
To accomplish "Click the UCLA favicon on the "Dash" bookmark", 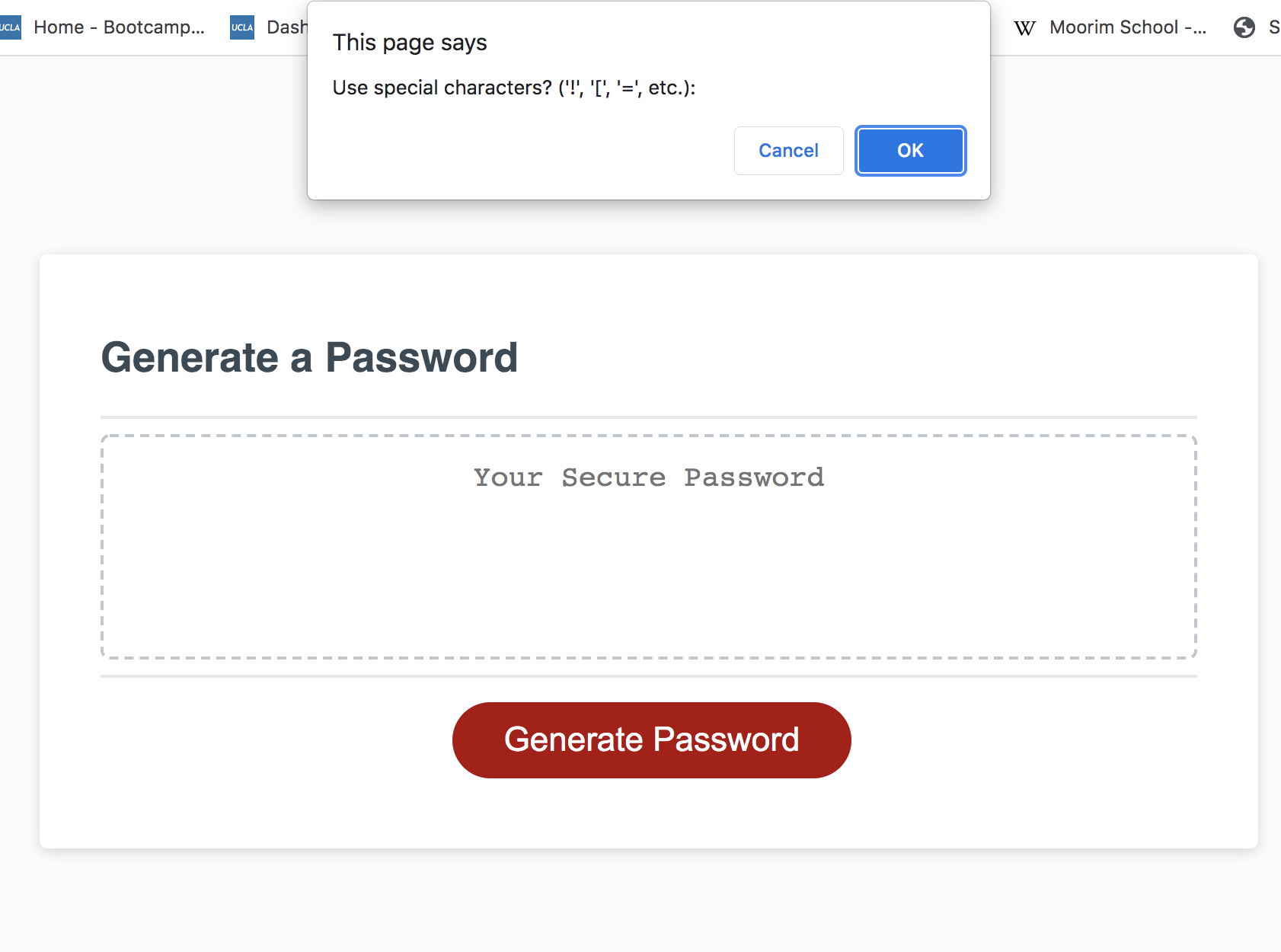I will coord(241,27).
